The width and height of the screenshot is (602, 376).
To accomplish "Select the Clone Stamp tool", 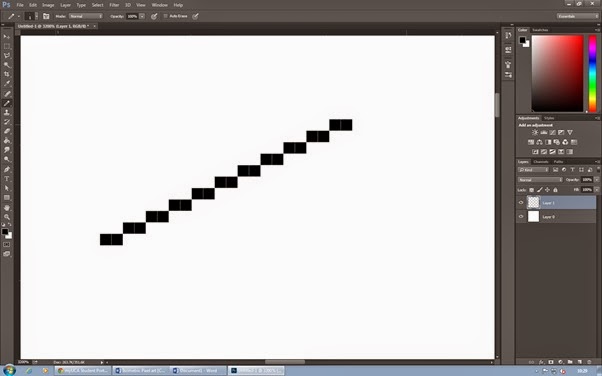I will [7, 113].
